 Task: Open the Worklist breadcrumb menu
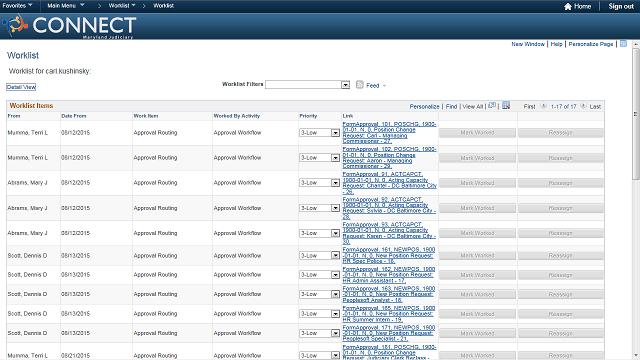[x=122, y=6]
